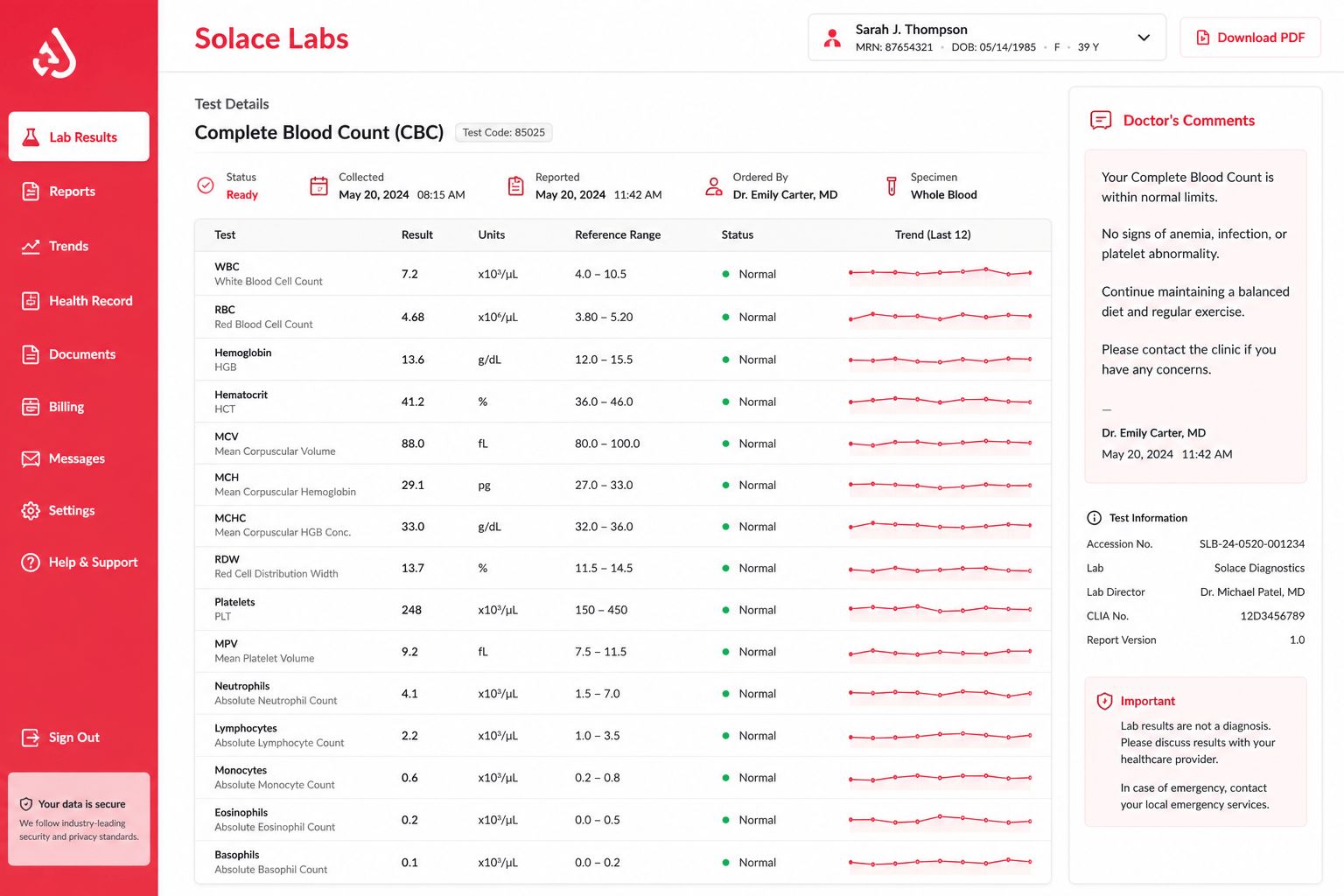Open the Lab Results section
The height and width of the screenshot is (896, 1344).
pos(79,136)
